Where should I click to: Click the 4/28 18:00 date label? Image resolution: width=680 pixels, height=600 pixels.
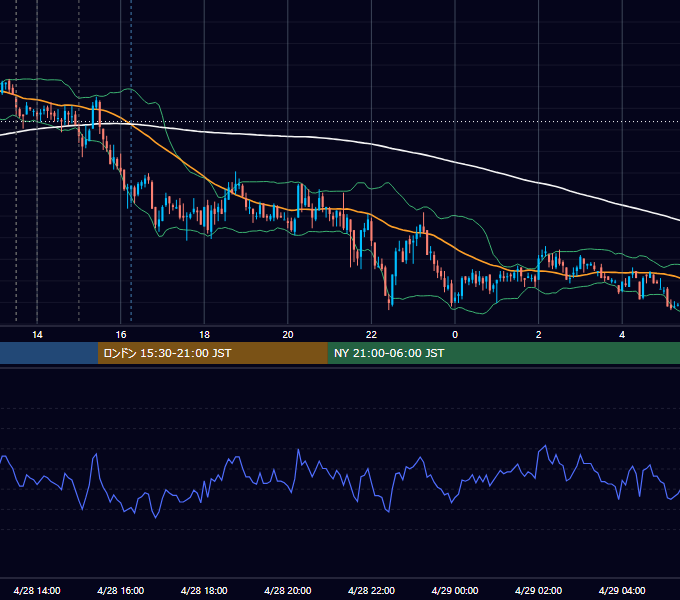tap(204, 590)
